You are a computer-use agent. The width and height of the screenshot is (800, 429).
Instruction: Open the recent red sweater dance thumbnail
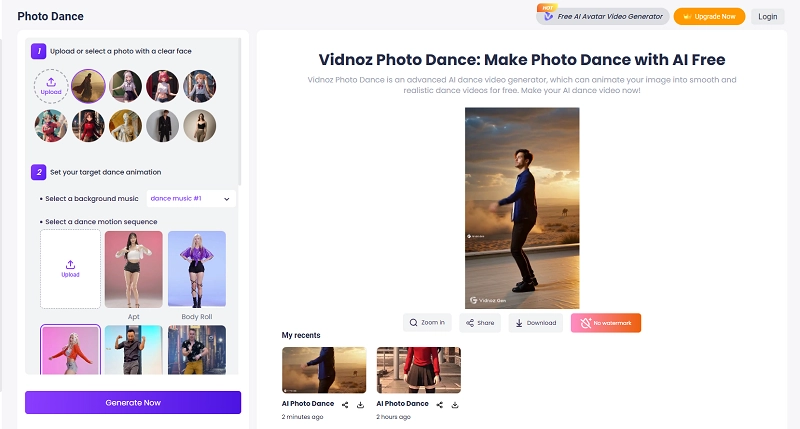(418, 370)
